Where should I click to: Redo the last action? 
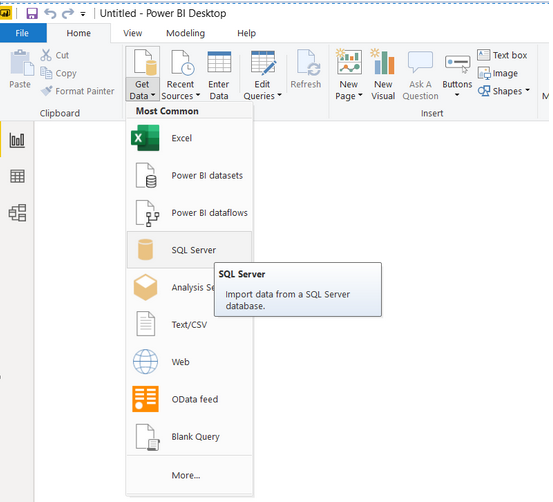68,14
